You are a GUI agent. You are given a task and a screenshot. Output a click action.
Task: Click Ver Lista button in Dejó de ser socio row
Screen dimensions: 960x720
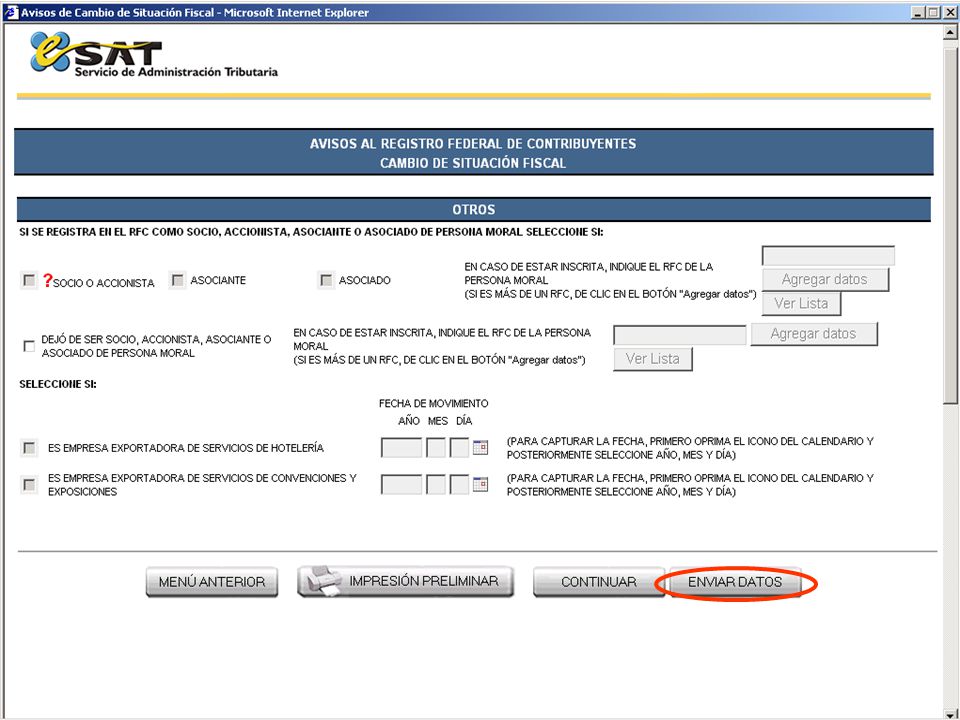[x=653, y=359]
